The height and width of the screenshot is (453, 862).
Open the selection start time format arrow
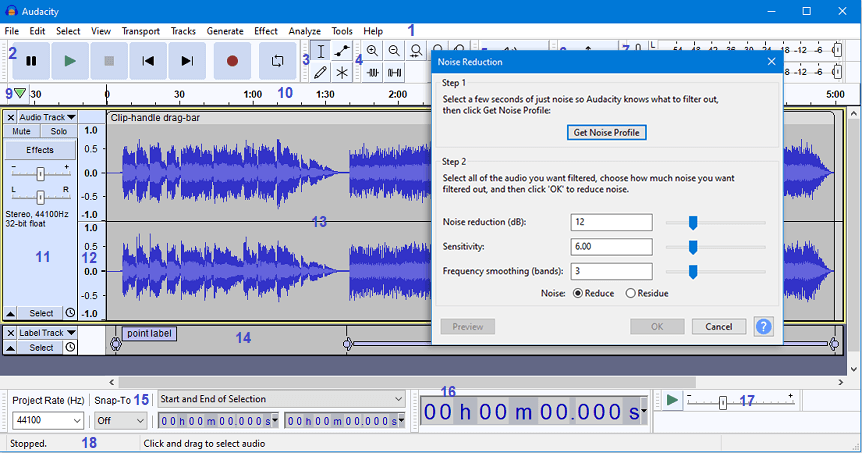(x=275, y=421)
